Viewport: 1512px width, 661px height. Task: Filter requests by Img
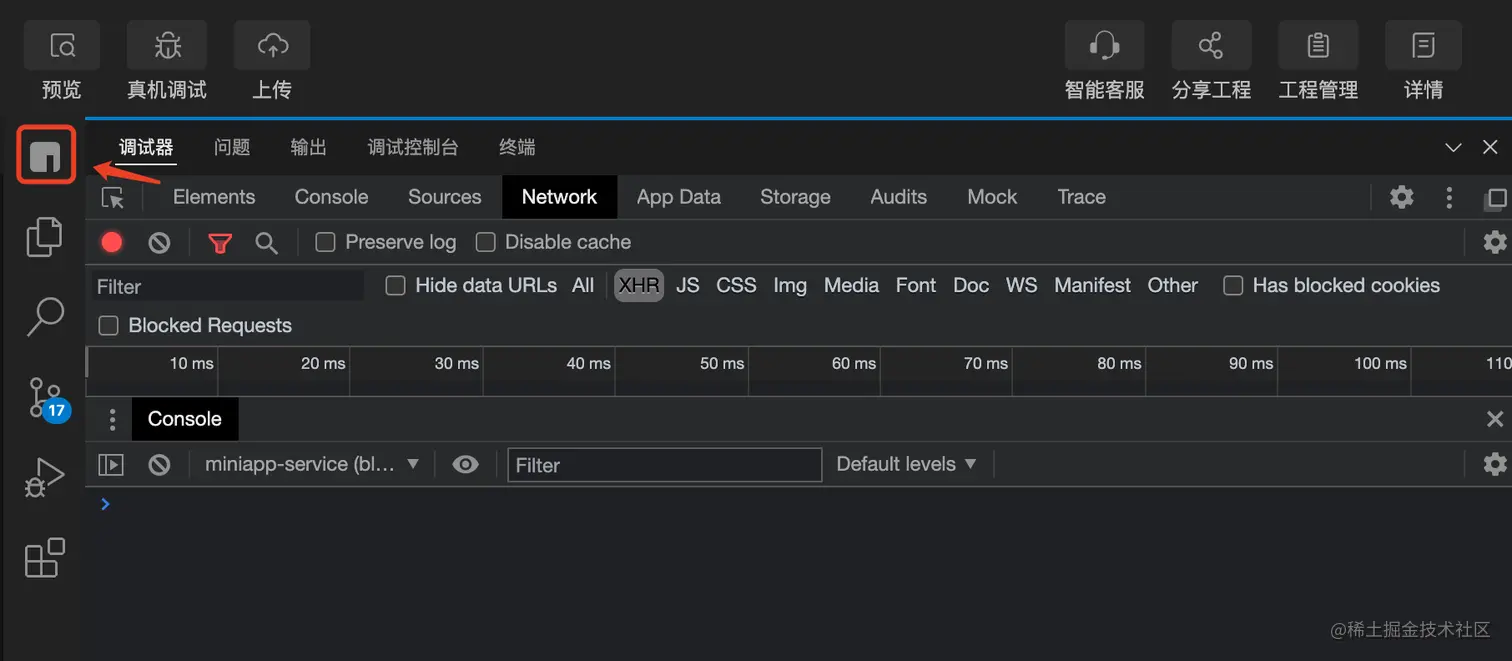[790, 286]
